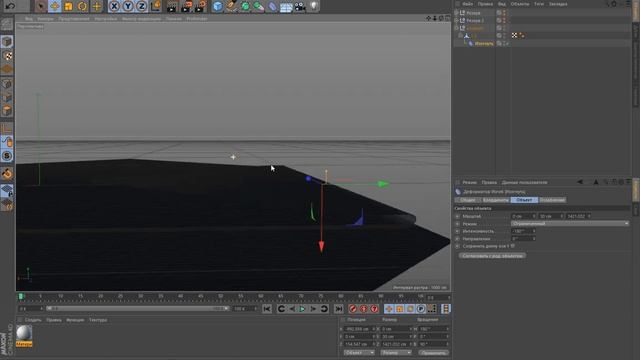The image size is (640, 360).
Task: Go back with Attribute Manager left arrow
Action: click(580, 182)
